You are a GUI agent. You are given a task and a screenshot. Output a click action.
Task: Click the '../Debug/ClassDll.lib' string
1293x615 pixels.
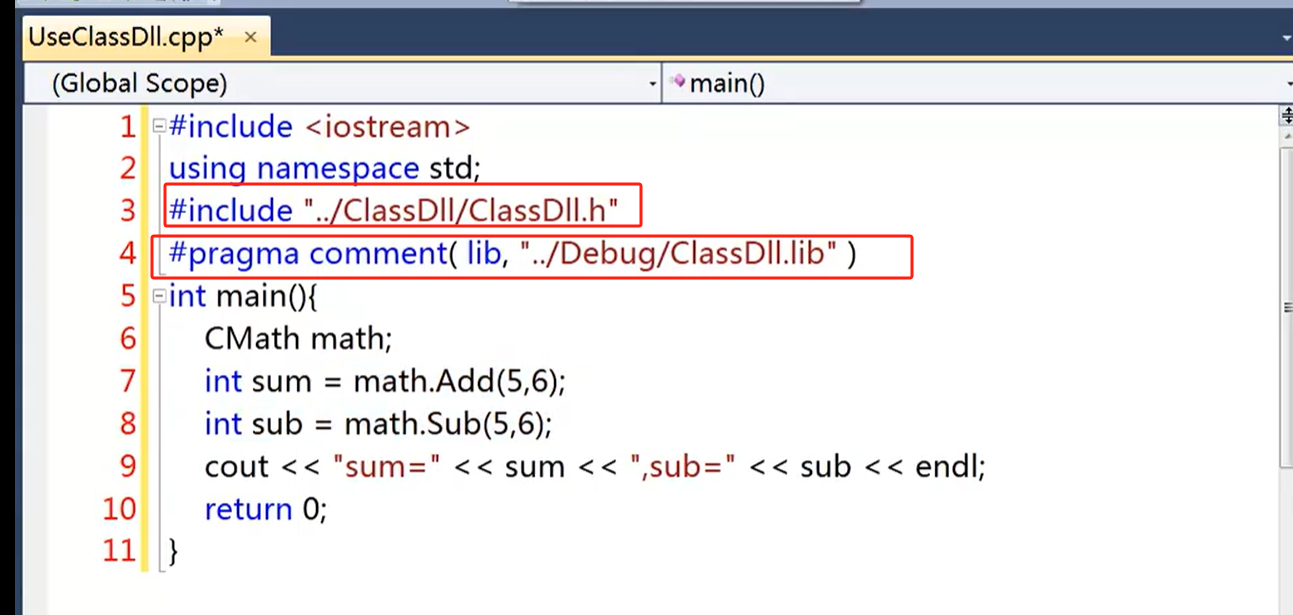pyautogui.click(x=679, y=254)
